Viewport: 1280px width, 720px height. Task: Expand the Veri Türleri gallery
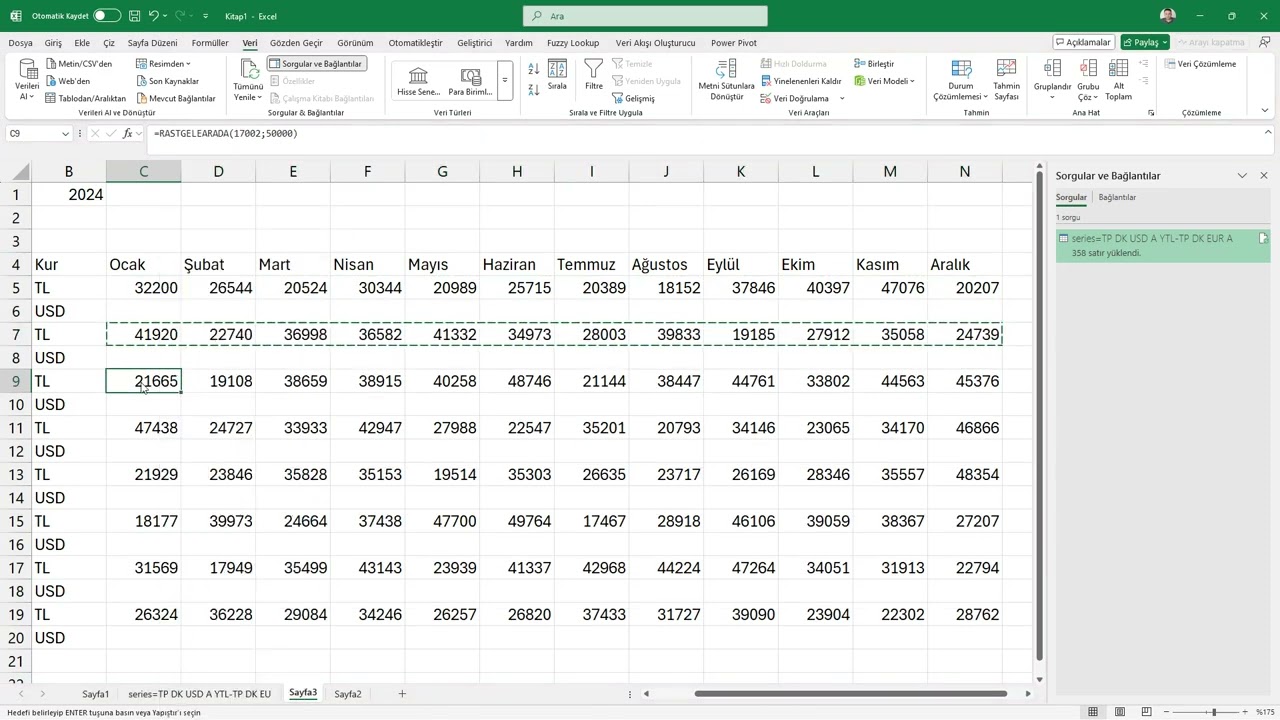(505, 81)
